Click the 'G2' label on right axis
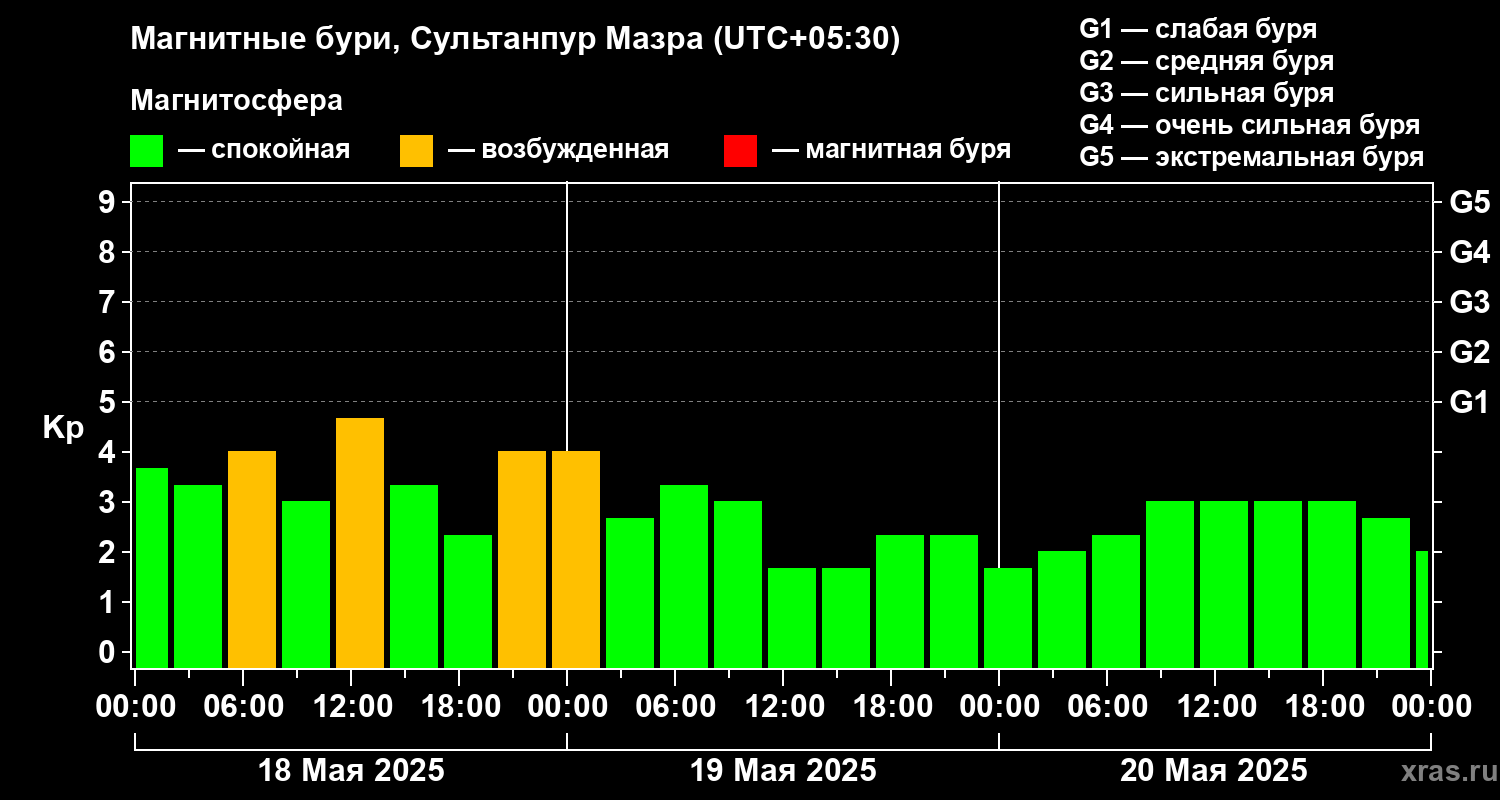1500x800 pixels. click(1469, 352)
